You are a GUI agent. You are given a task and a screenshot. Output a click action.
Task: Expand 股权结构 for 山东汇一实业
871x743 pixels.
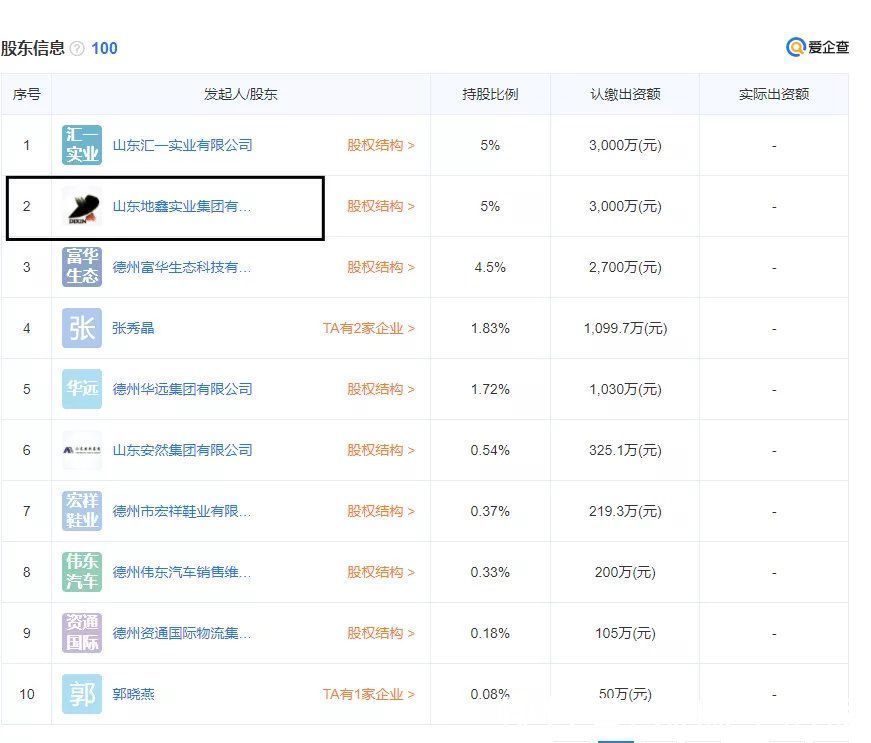380,145
